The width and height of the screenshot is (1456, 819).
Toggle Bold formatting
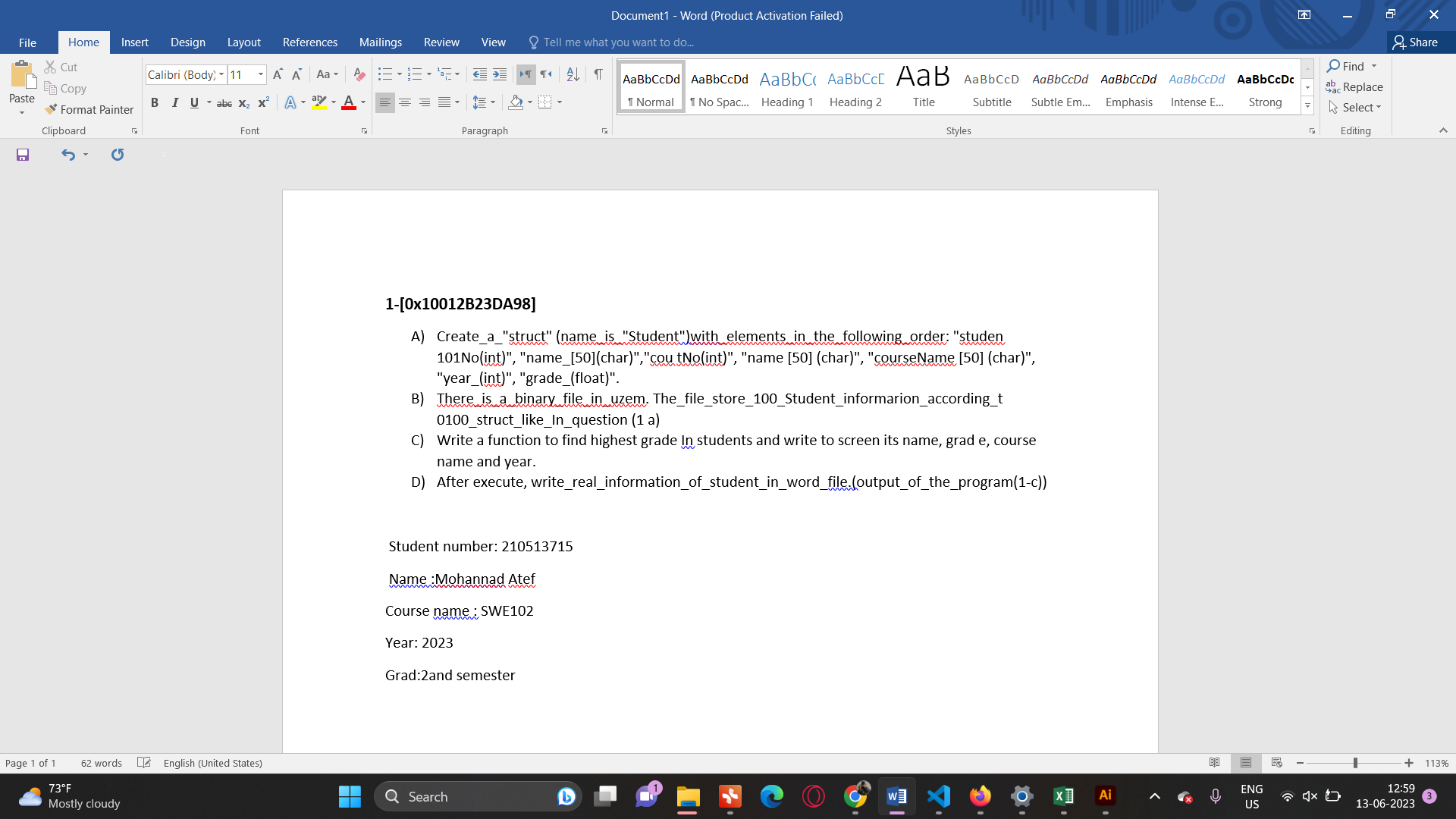[x=155, y=102]
